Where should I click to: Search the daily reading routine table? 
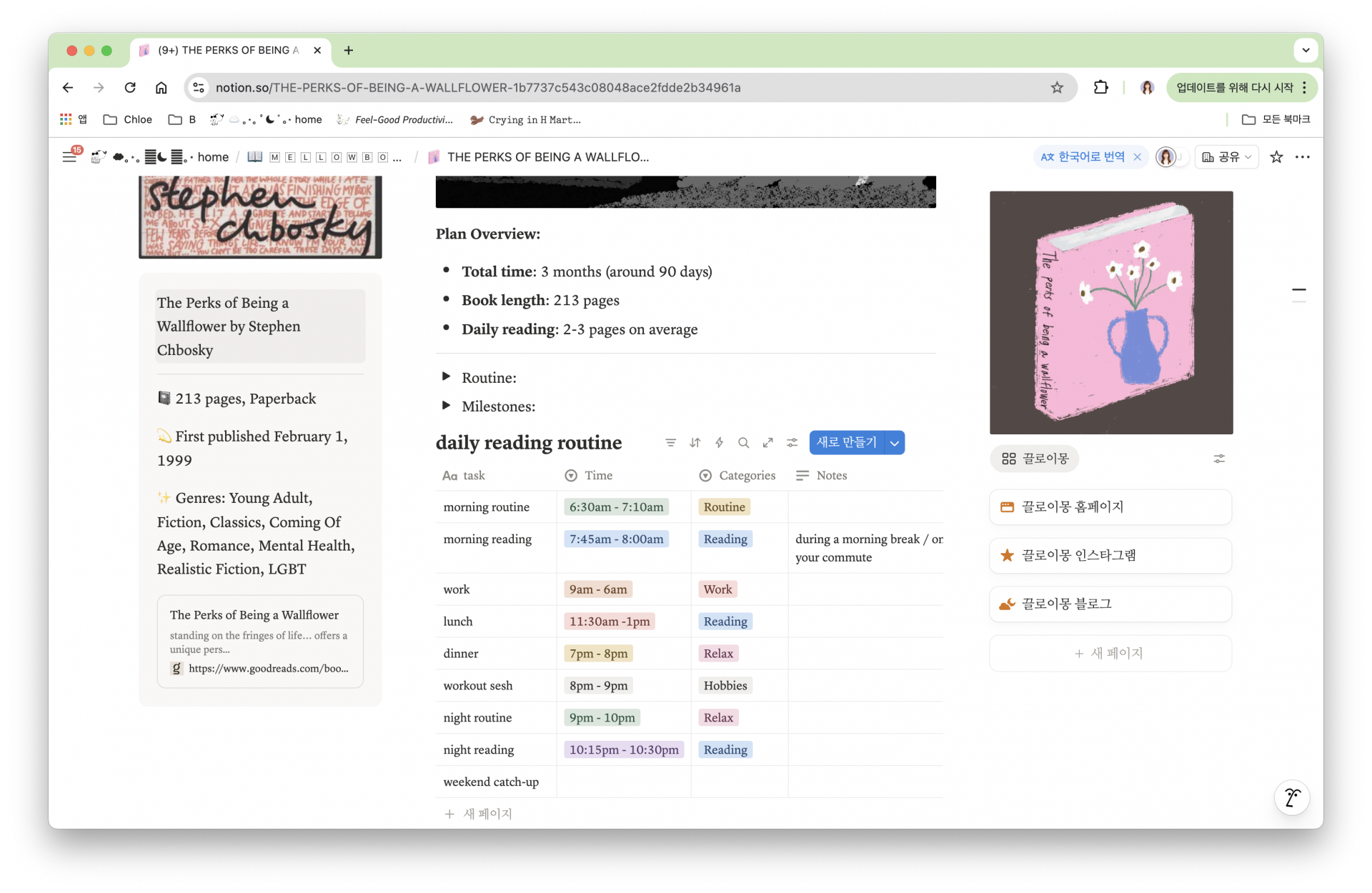(x=744, y=443)
